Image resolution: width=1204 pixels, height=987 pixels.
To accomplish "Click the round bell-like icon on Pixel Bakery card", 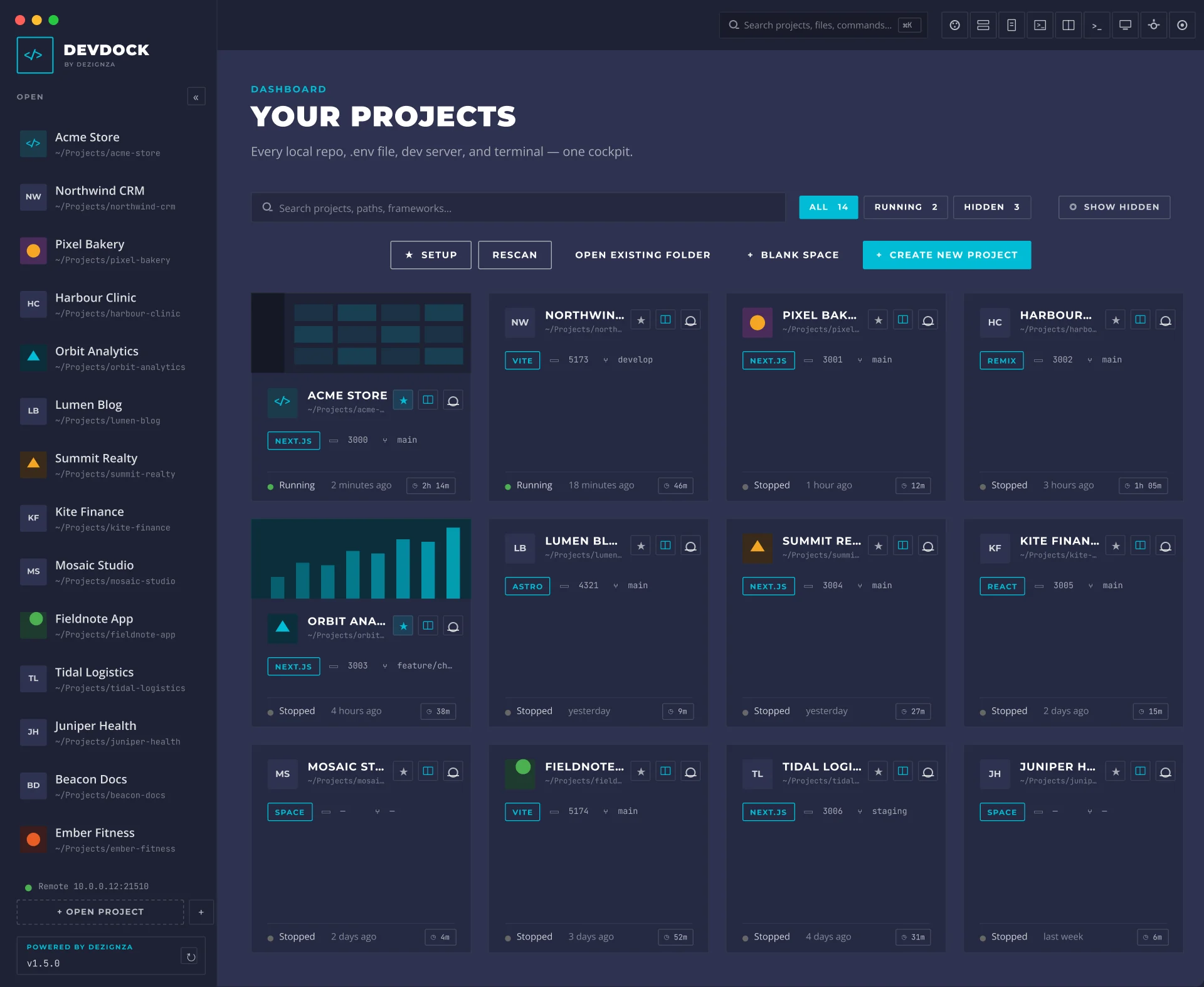I will point(928,320).
